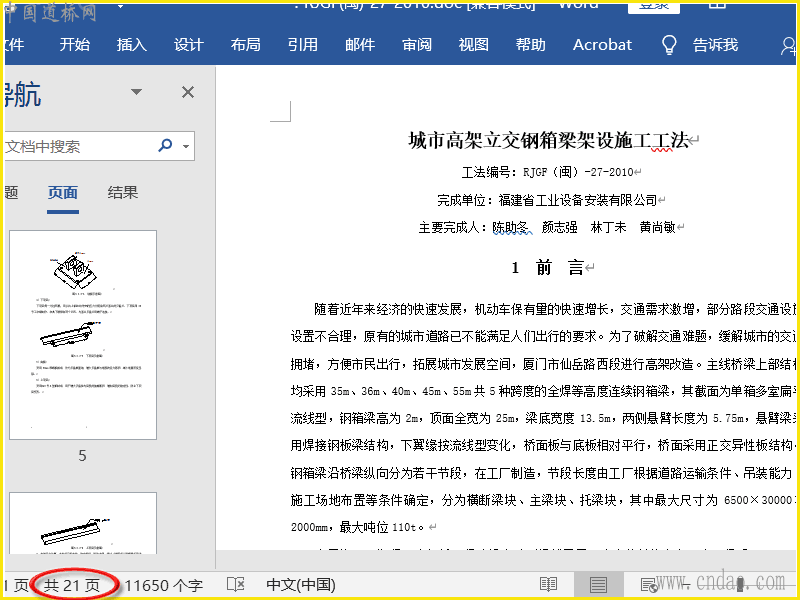
Task: Open the Acrobat ribbon tab
Action: point(602,45)
